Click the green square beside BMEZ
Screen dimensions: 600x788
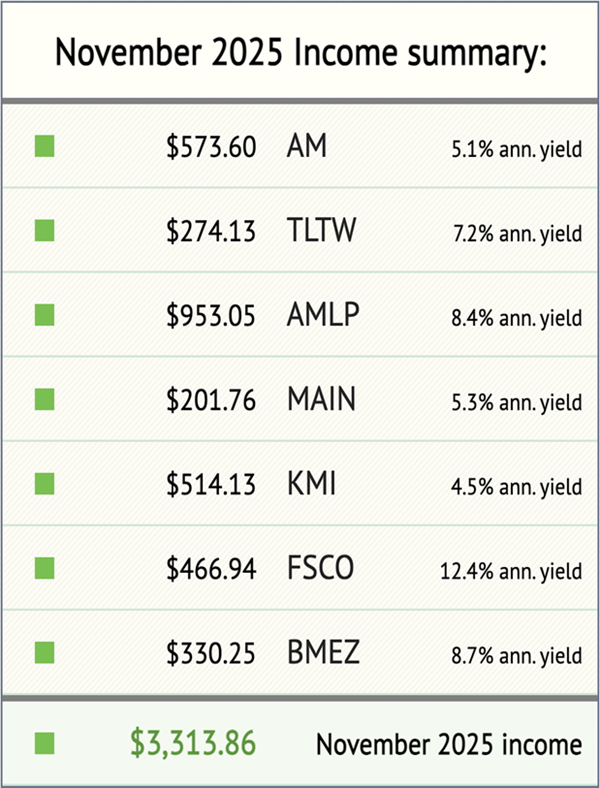pyautogui.click(x=44, y=654)
